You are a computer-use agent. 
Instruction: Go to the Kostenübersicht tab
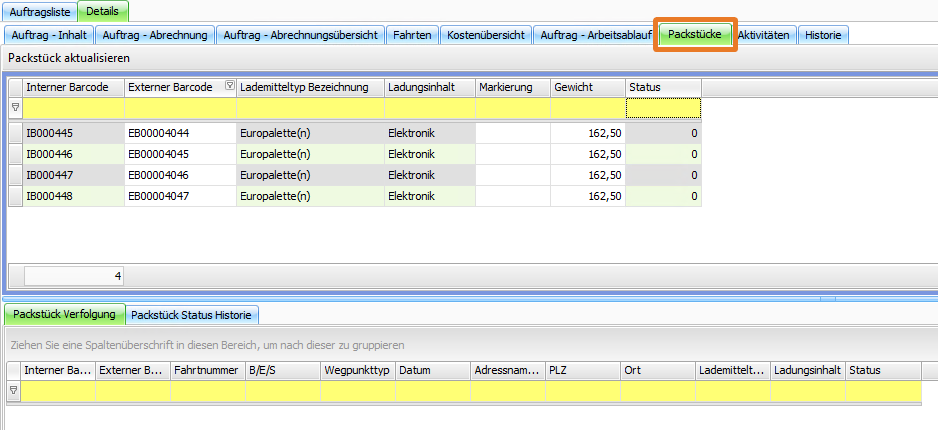tap(486, 35)
